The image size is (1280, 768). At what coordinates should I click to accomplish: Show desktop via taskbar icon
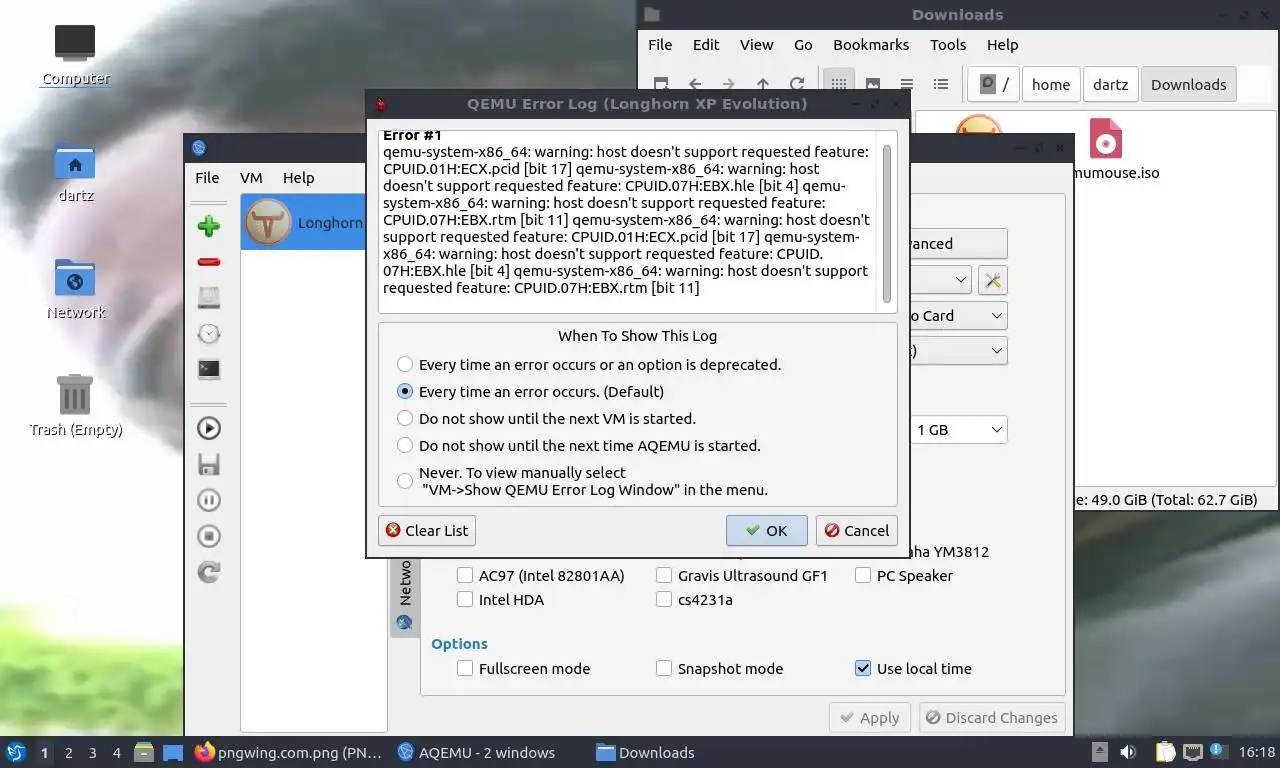tap(173, 752)
